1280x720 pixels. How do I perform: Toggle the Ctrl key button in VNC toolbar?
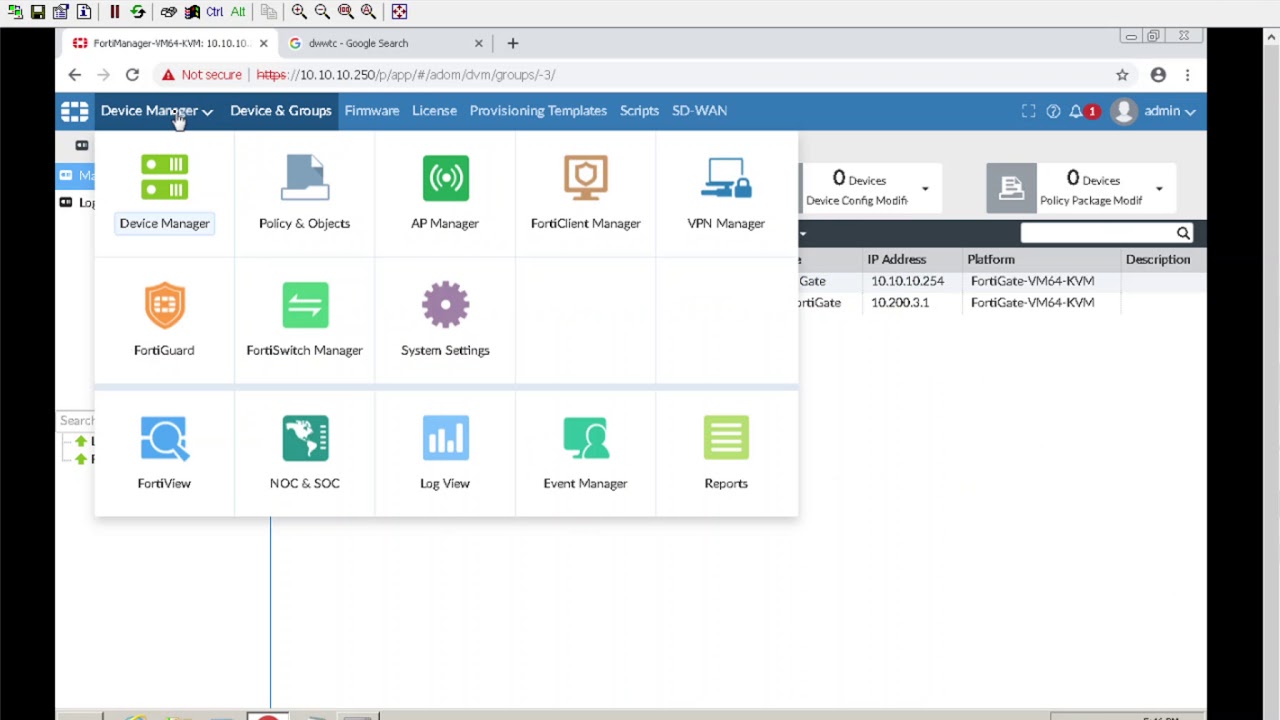[214, 12]
